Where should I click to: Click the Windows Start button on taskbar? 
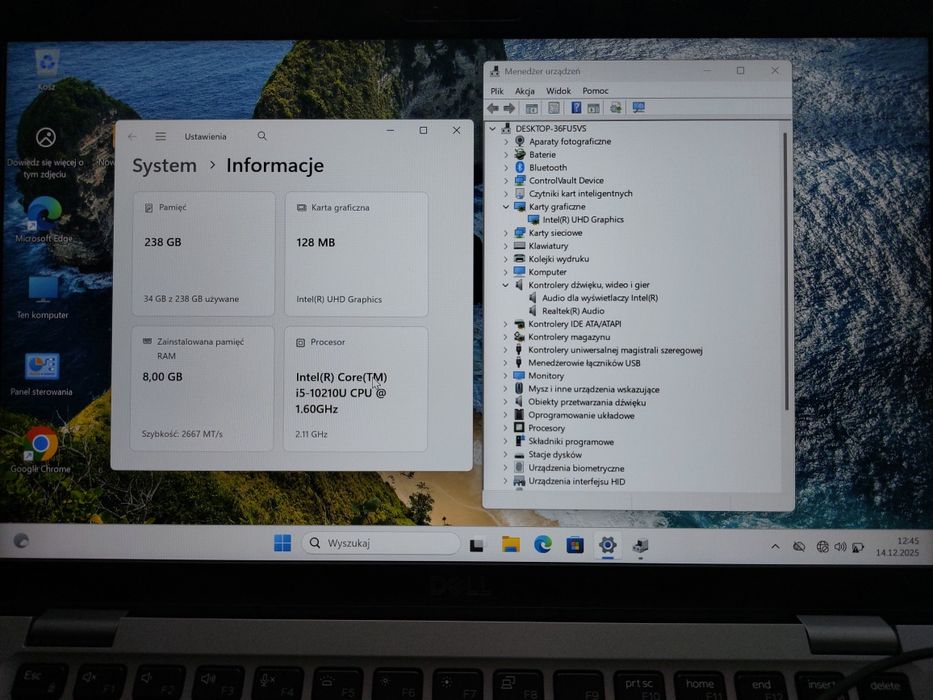(x=283, y=543)
